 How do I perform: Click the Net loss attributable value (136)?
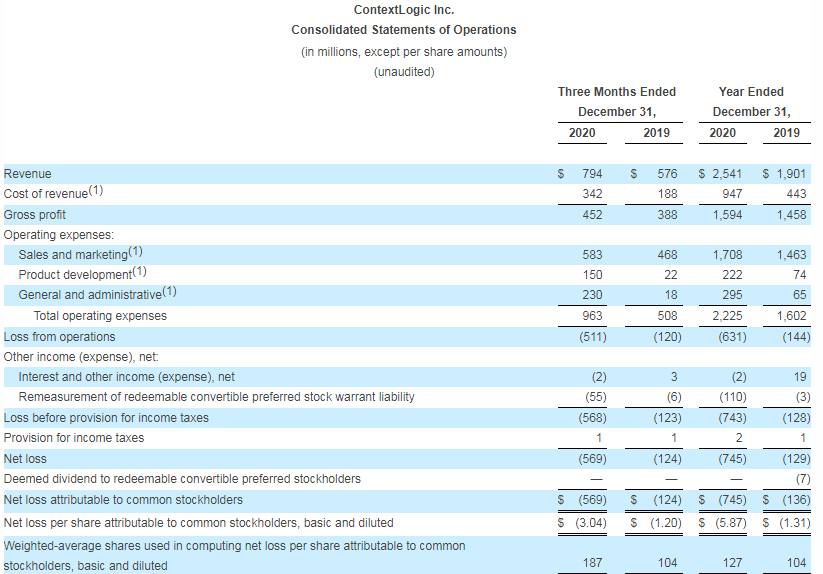click(796, 499)
